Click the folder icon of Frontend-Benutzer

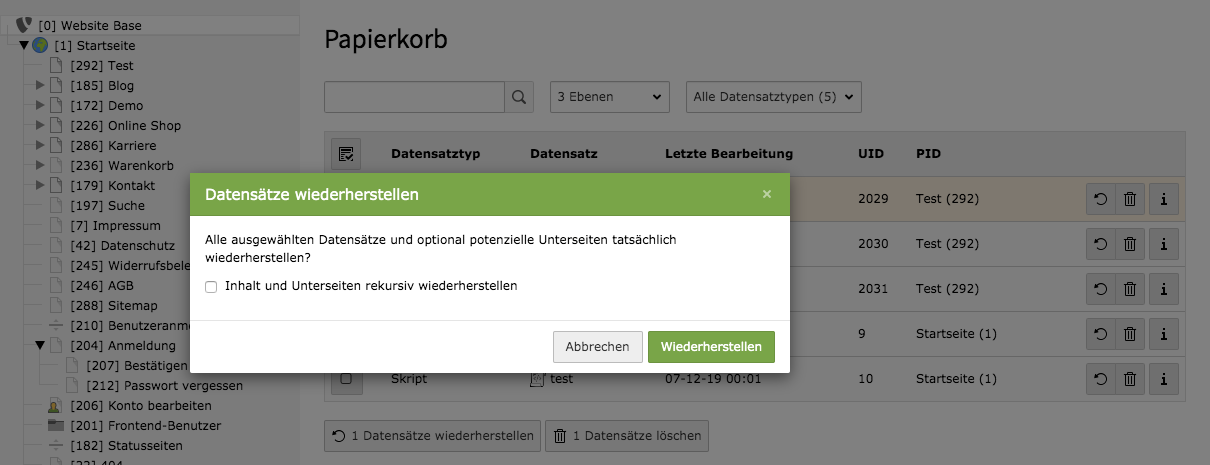[56, 425]
